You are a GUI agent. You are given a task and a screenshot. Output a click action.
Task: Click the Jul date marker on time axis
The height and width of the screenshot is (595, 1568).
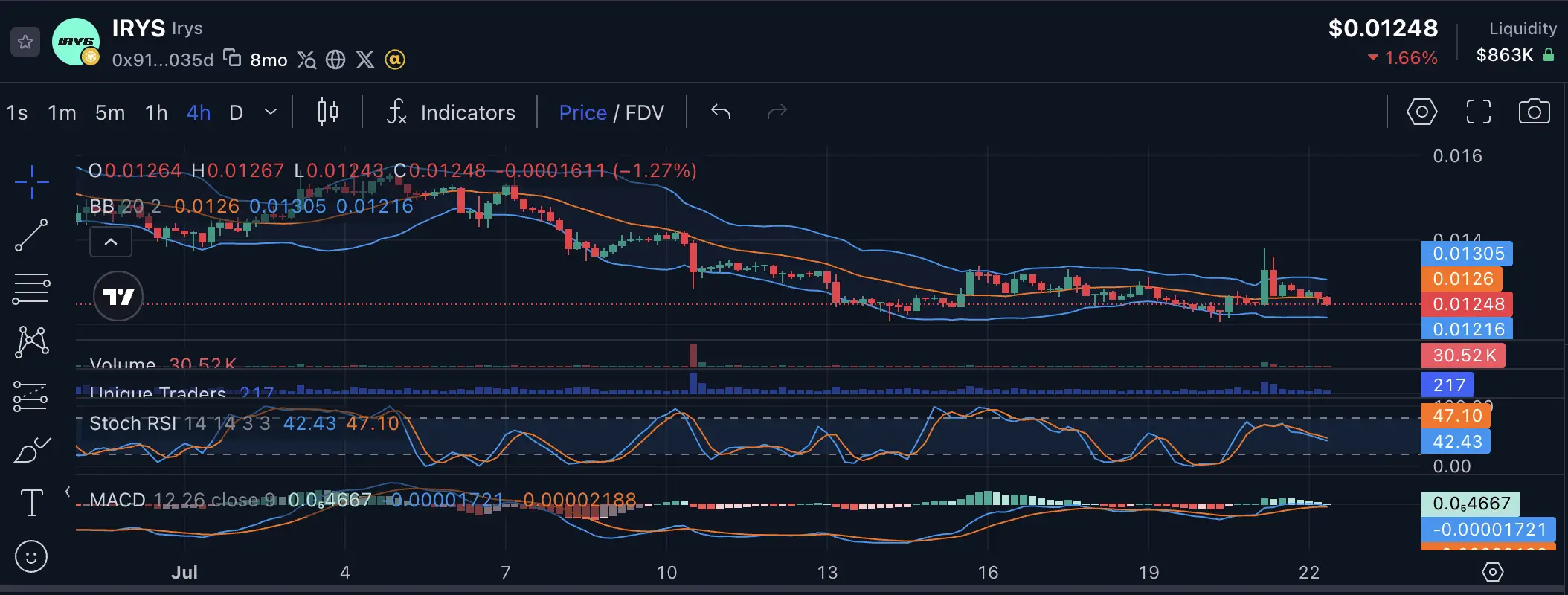pyautogui.click(x=184, y=572)
